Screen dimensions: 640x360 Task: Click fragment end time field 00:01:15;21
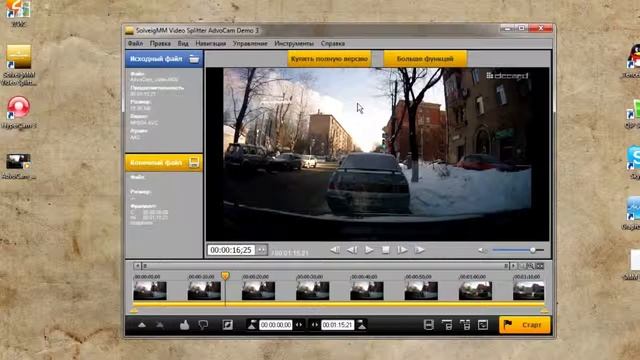tap(338, 325)
